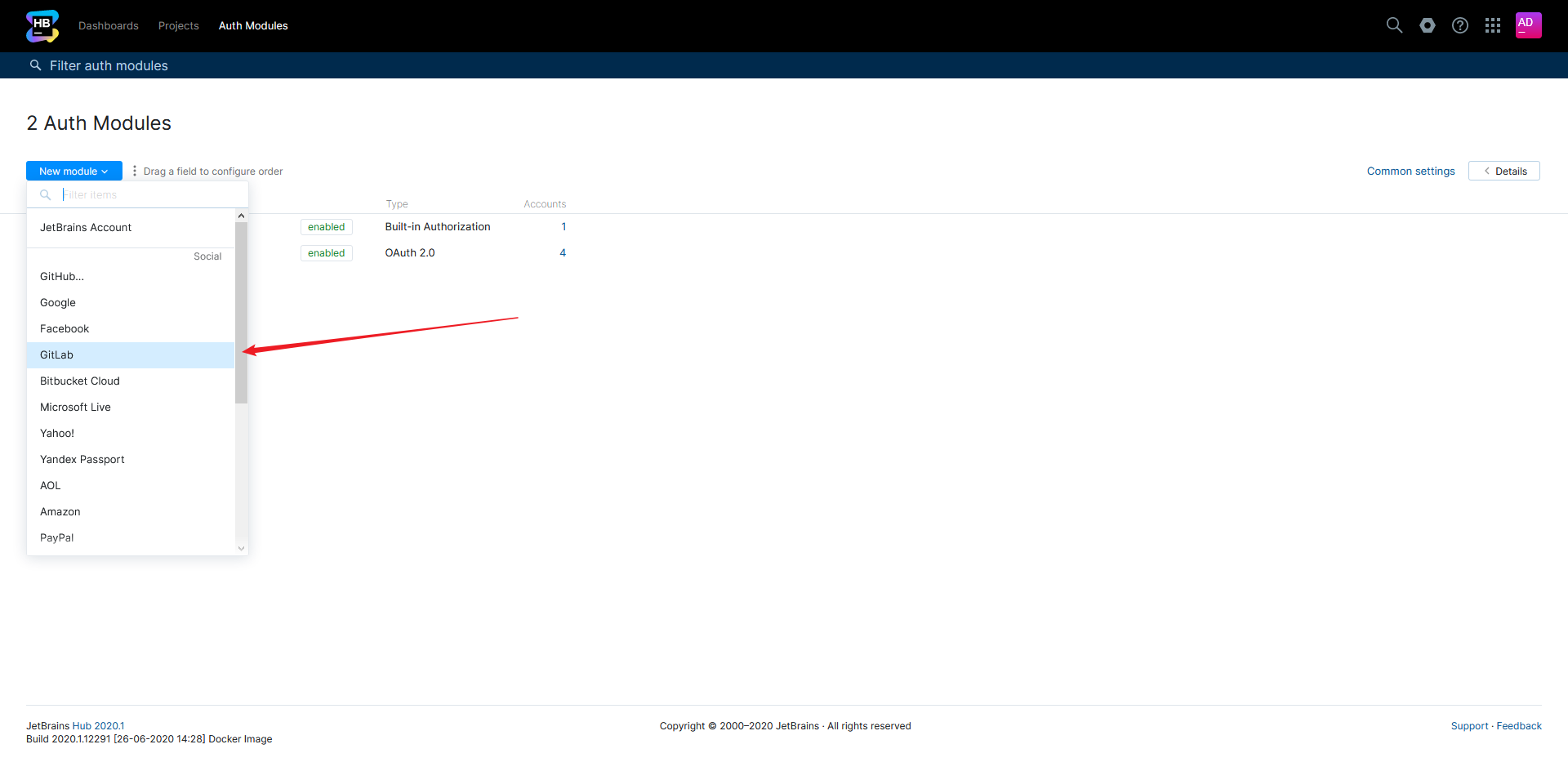
Task: Choose the GitHub... option
Action: click(131, 276)
